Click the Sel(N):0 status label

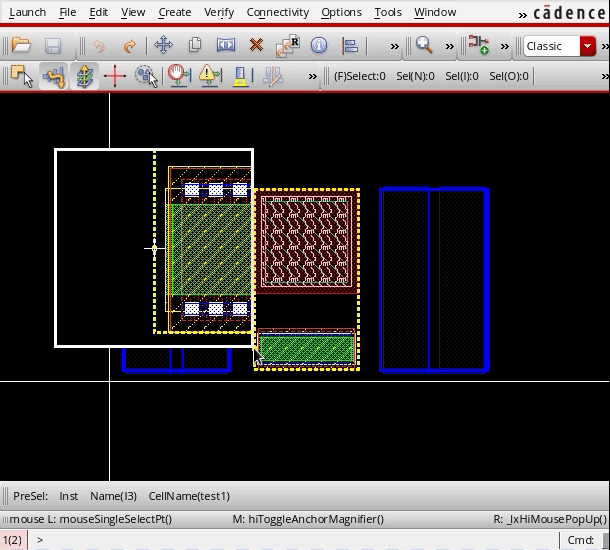(415, 76)
